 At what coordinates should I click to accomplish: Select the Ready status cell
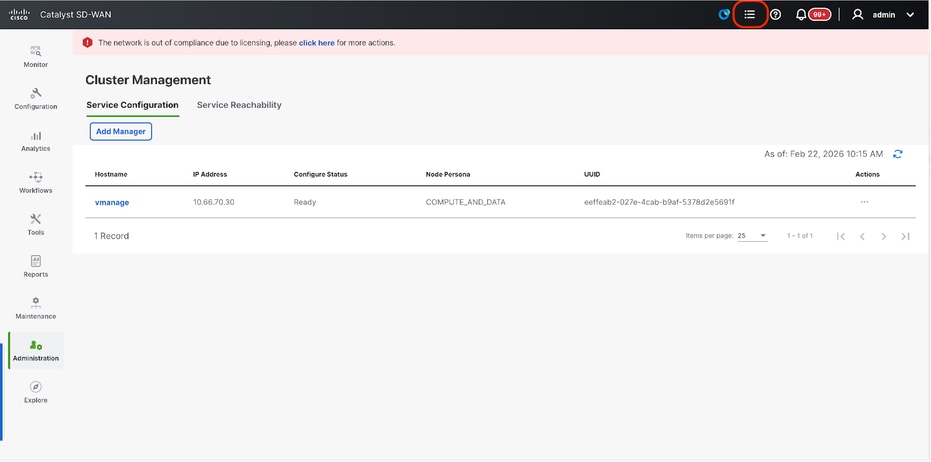tap(305, 202)
